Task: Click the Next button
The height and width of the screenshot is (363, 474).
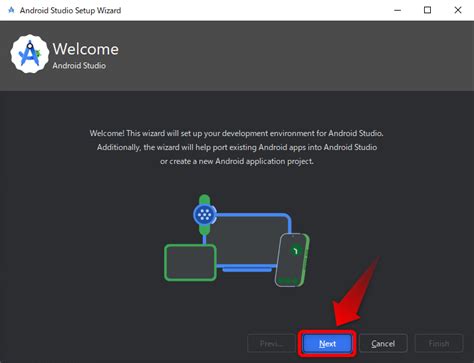Action: coord(327,343)
